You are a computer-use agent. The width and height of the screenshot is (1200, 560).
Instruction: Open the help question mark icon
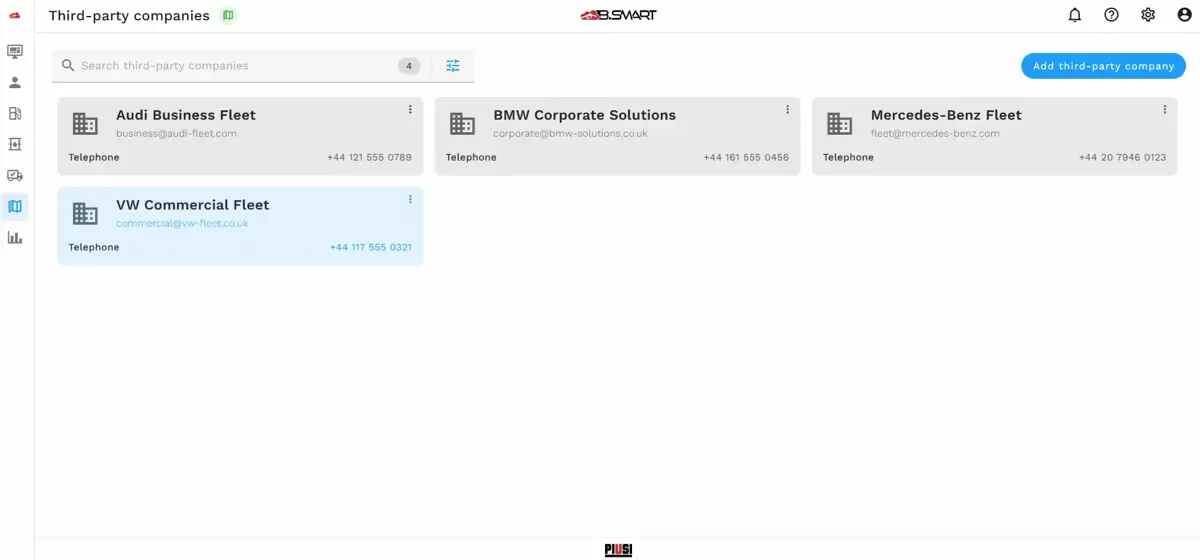pos(1111,15)
